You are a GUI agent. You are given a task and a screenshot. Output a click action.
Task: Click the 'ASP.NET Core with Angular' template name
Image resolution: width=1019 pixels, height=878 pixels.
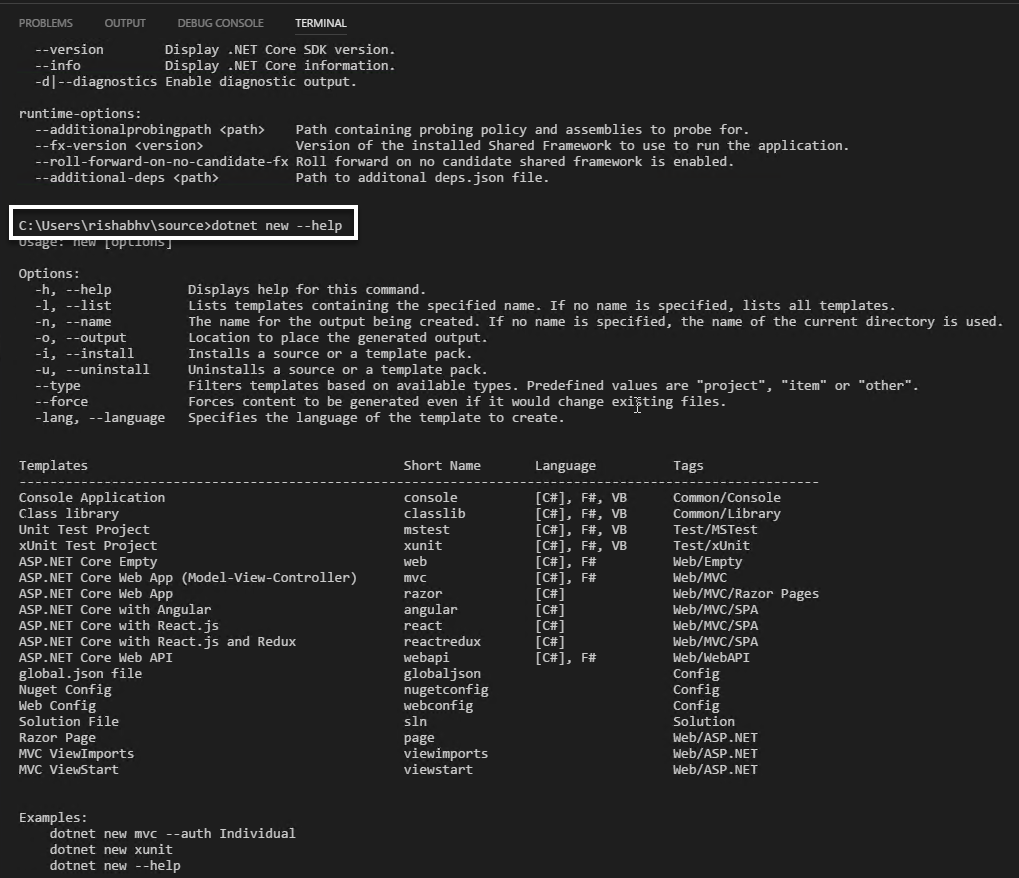point(115,610)
